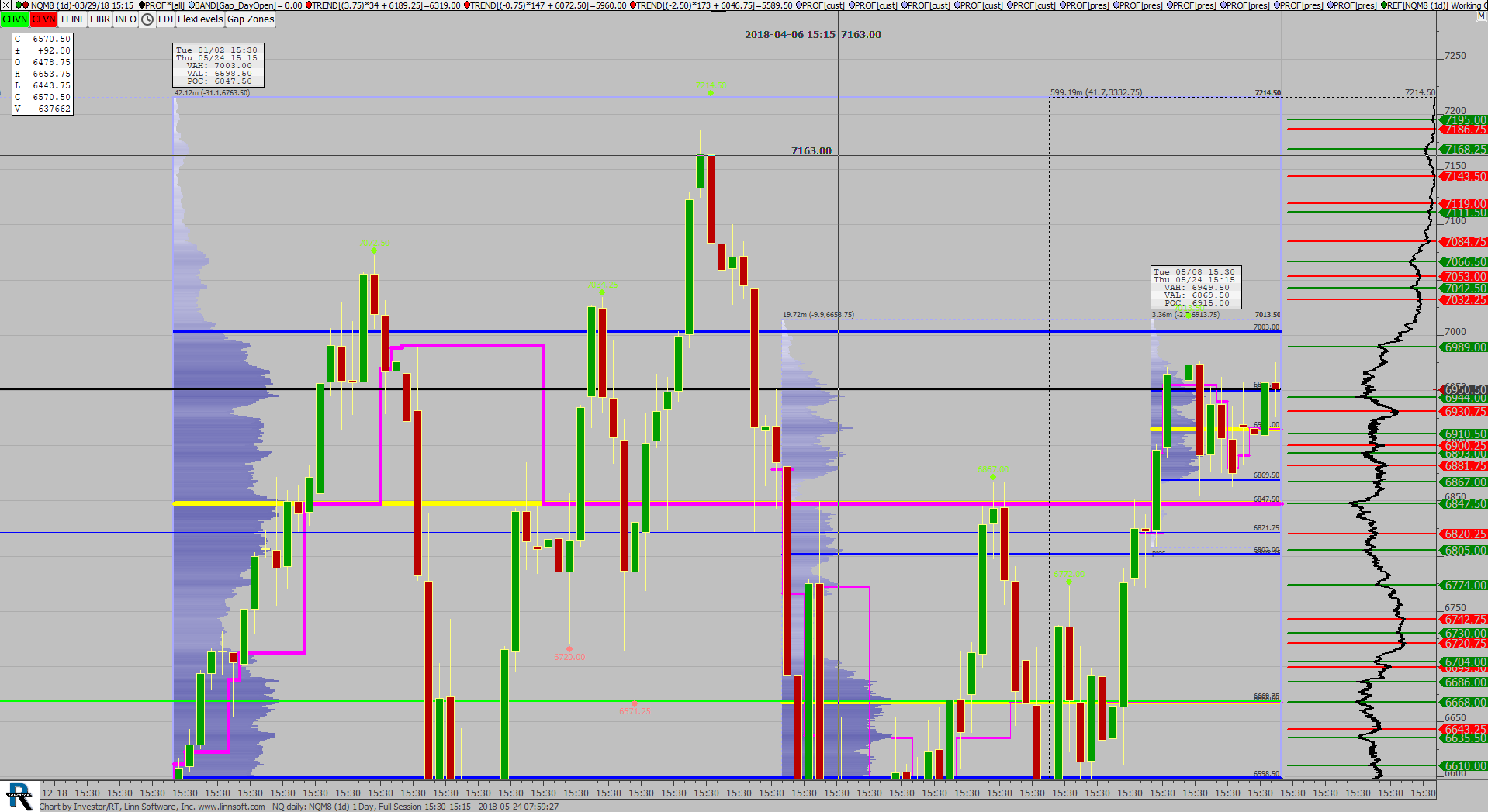Click the TREND (3.75)*34 indicator marker
The width and height of the screenshot is (1488, 812).
[x=309, y=5]
